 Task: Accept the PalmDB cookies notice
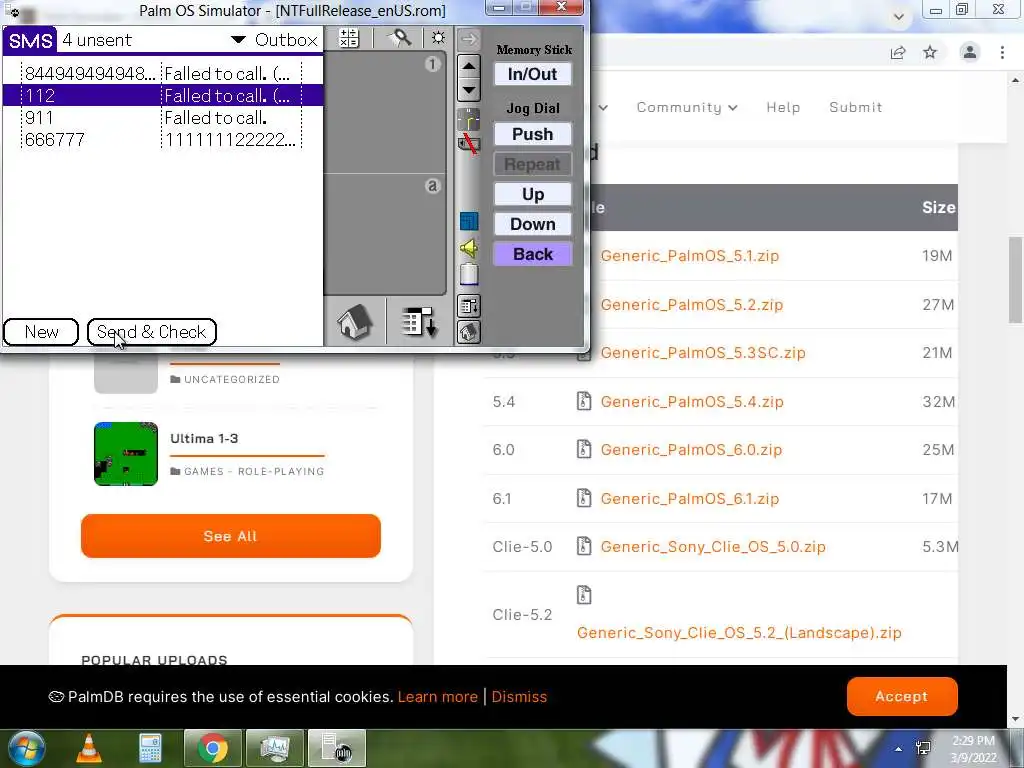(x=902, y=697)
